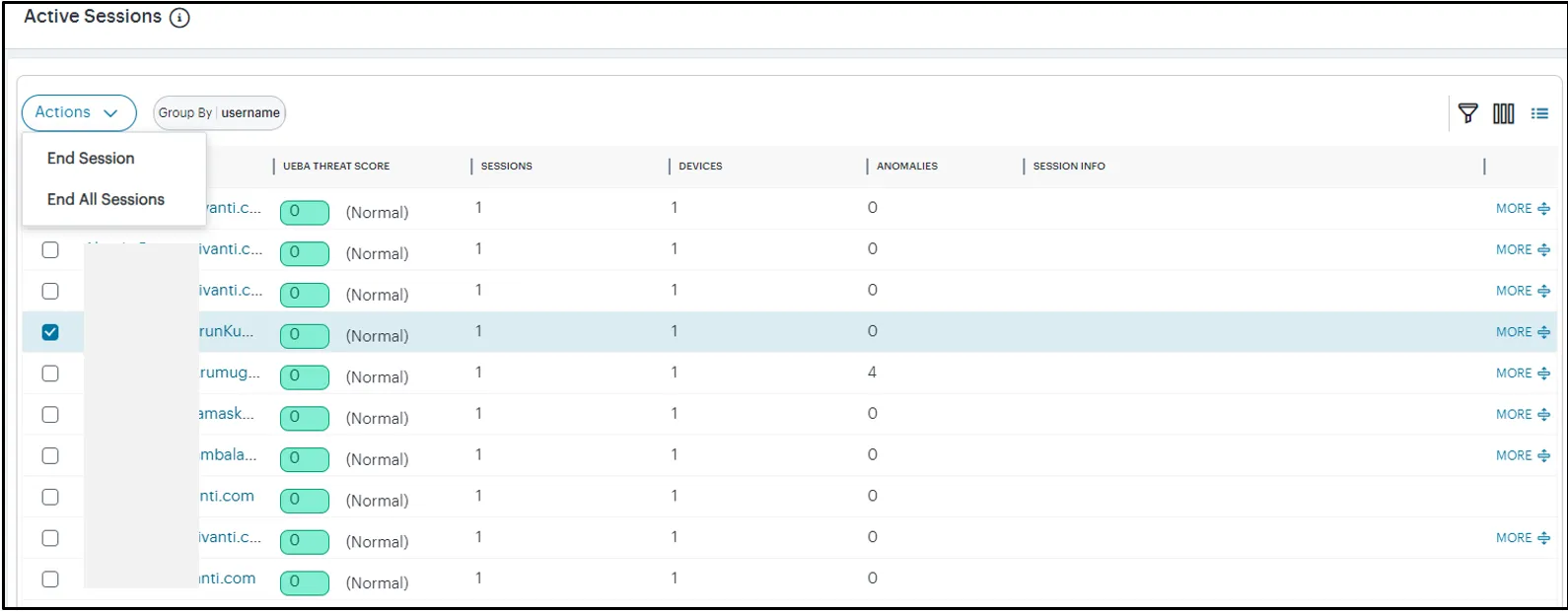This screenshot has height=612, width=1568.
Task: Click the SESSIONS column header
Action: [507, 167]
